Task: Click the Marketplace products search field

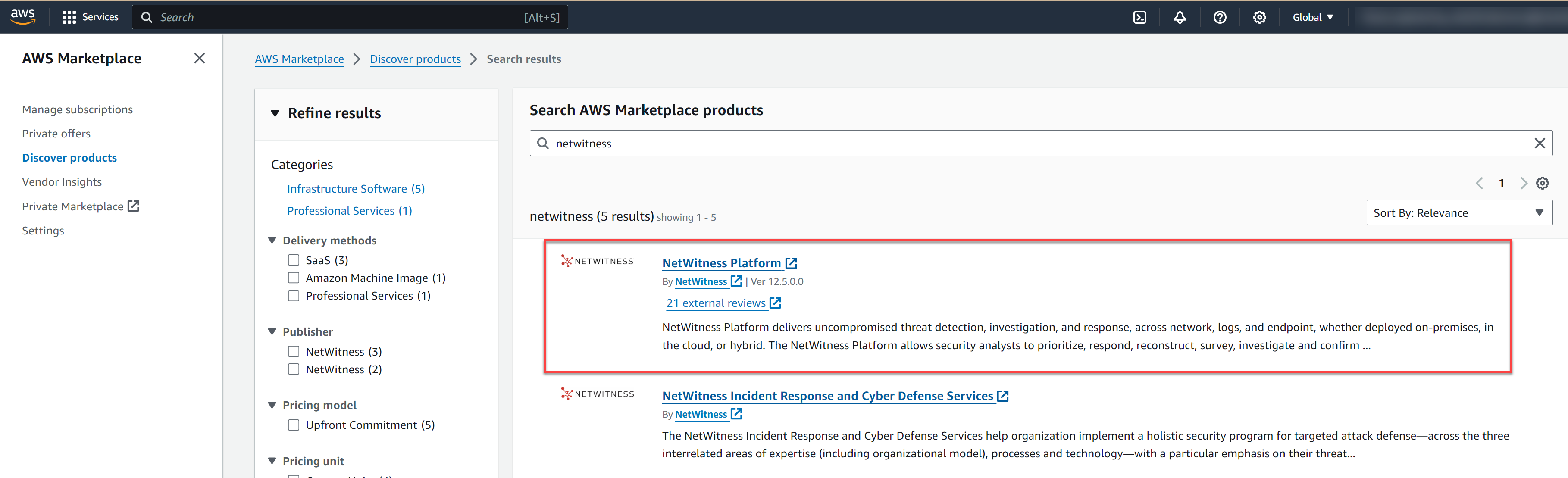Action: (x=1035, y=143)
